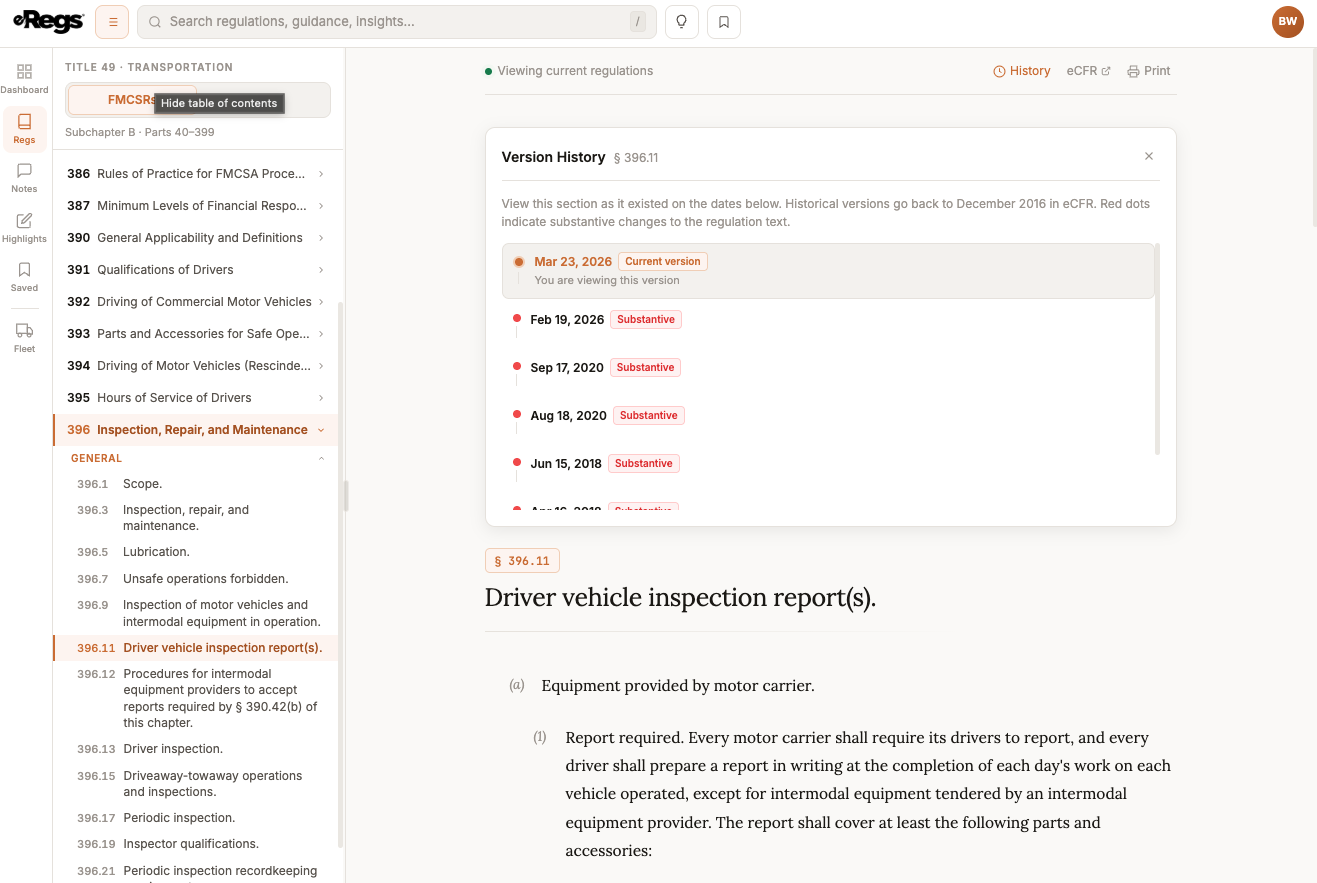The width and height of the screenshot is (1317, 883).
Task: Click the § 396.11 section tag
Action: tap(522, 561)
